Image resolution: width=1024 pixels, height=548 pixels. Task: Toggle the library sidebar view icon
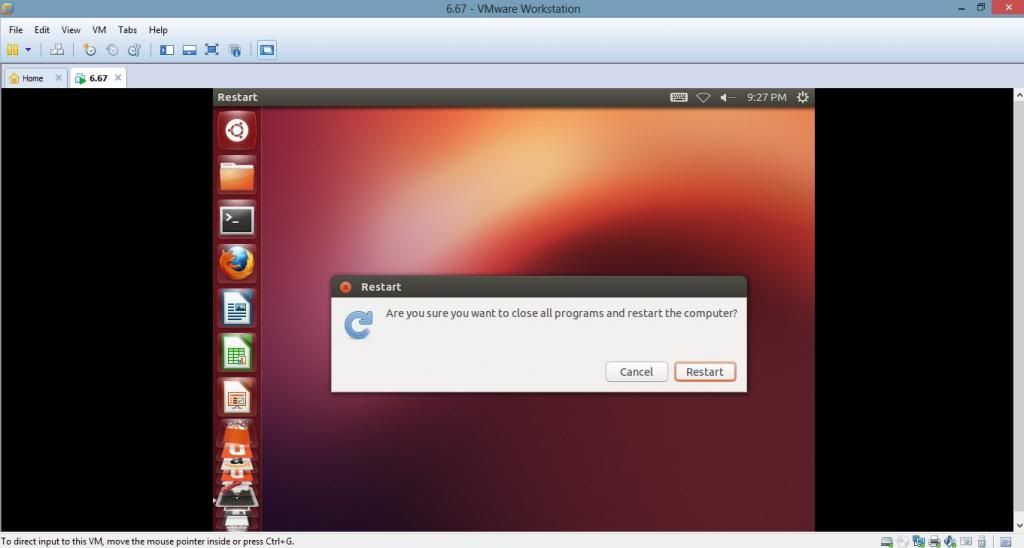coord(167,50)
